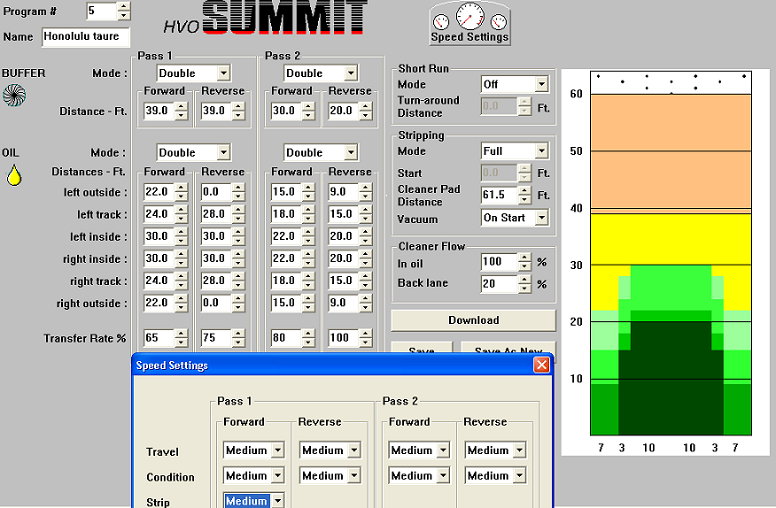Click the Name field Honolulu taure
The height and width of the screenshot is (508, 776).
86,37
